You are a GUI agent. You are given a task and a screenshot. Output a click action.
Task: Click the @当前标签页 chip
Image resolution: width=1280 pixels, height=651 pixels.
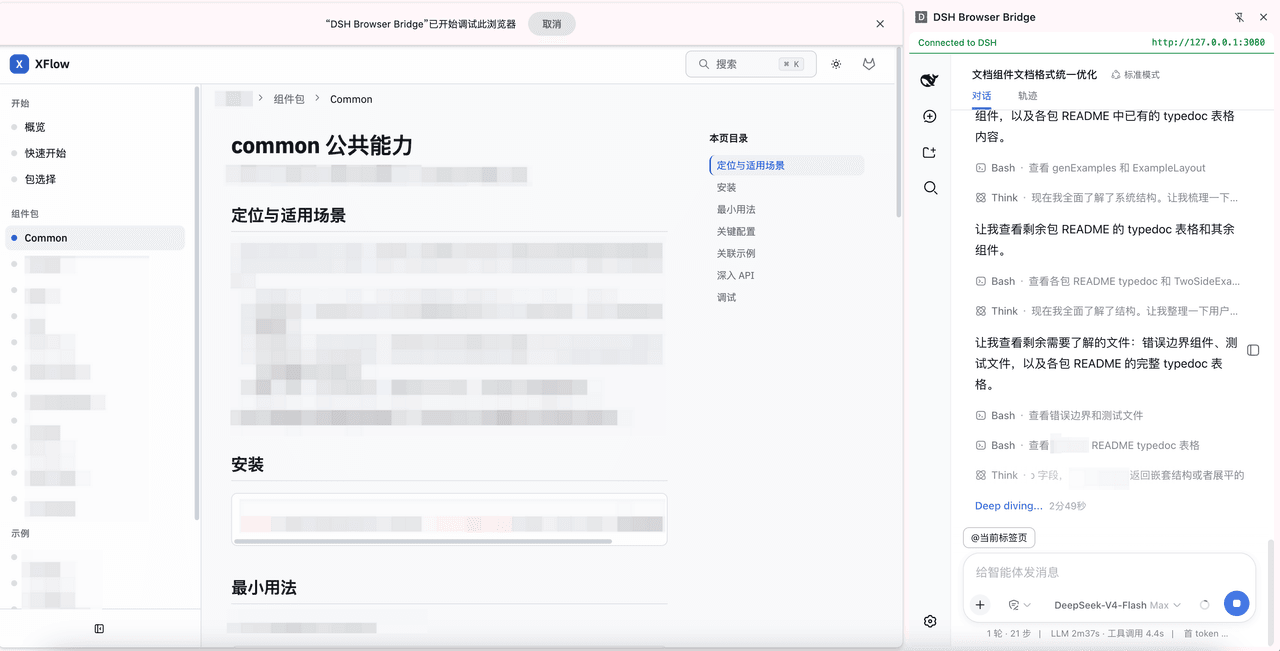point(999,538)
